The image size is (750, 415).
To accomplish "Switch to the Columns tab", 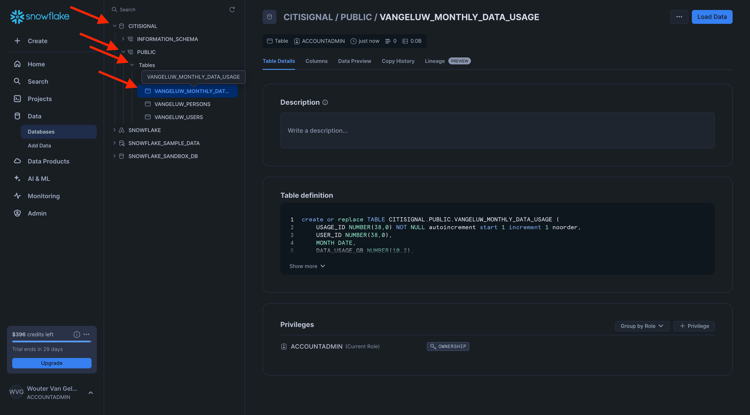I will coord(316,61).
